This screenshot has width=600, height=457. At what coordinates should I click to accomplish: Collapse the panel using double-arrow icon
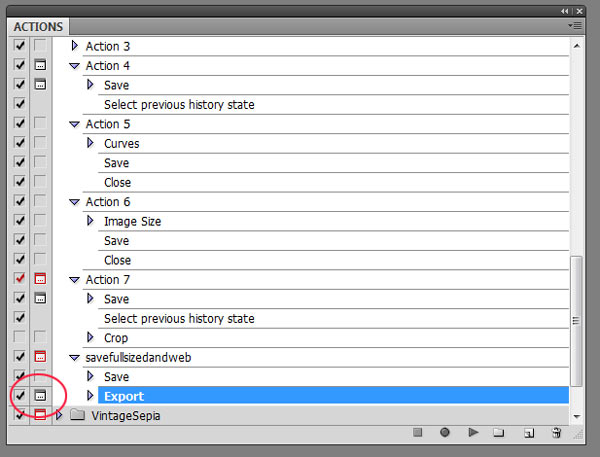565,9
